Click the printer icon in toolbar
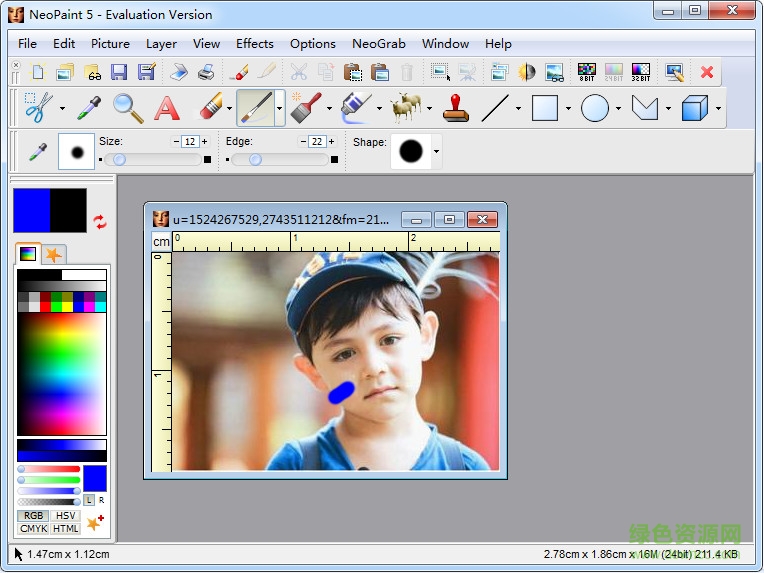The image size is (764, 573). pyautogui.click(x=205, y=72)
